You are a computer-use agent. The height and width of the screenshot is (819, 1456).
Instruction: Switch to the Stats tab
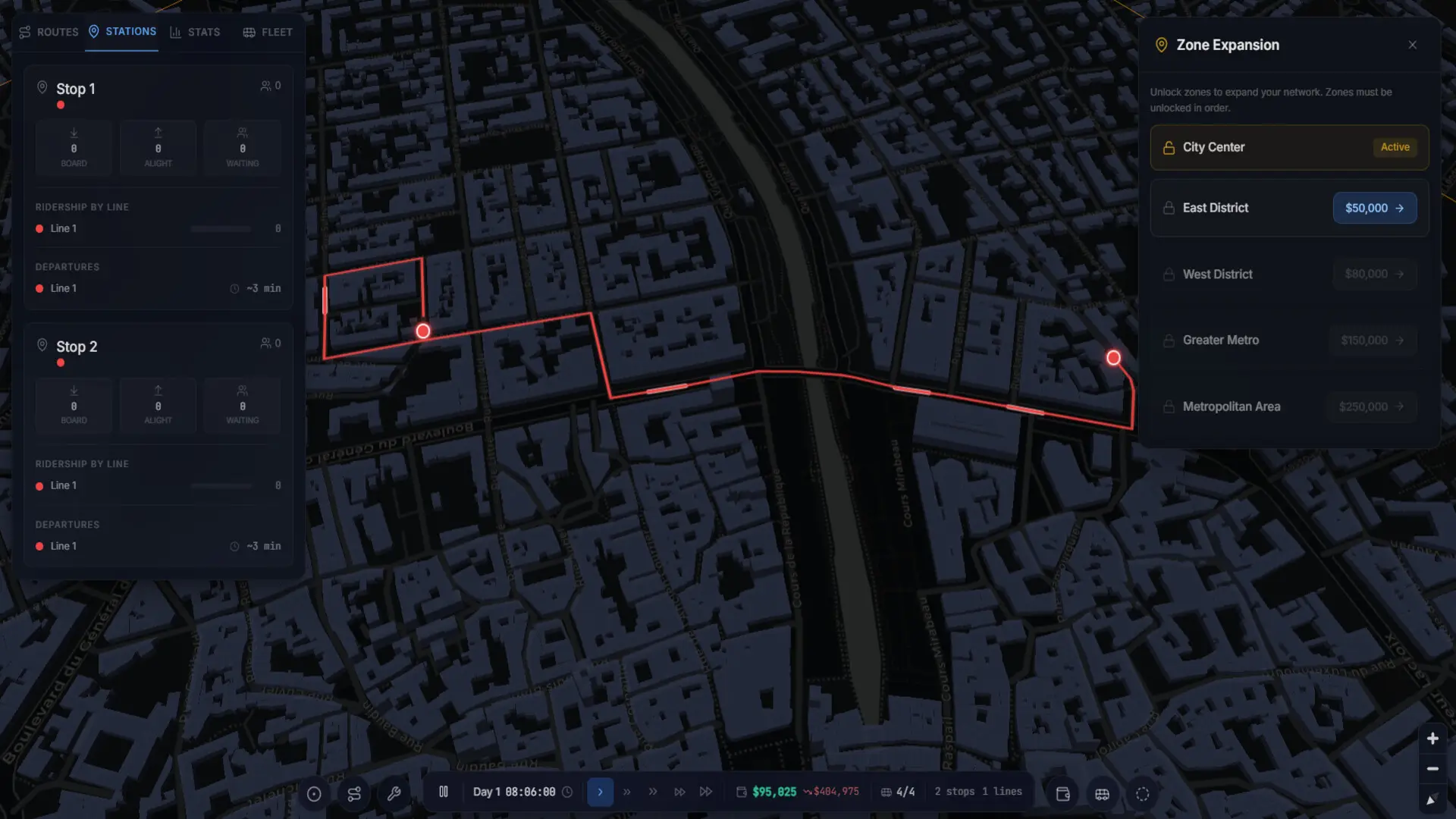[195, 32]
